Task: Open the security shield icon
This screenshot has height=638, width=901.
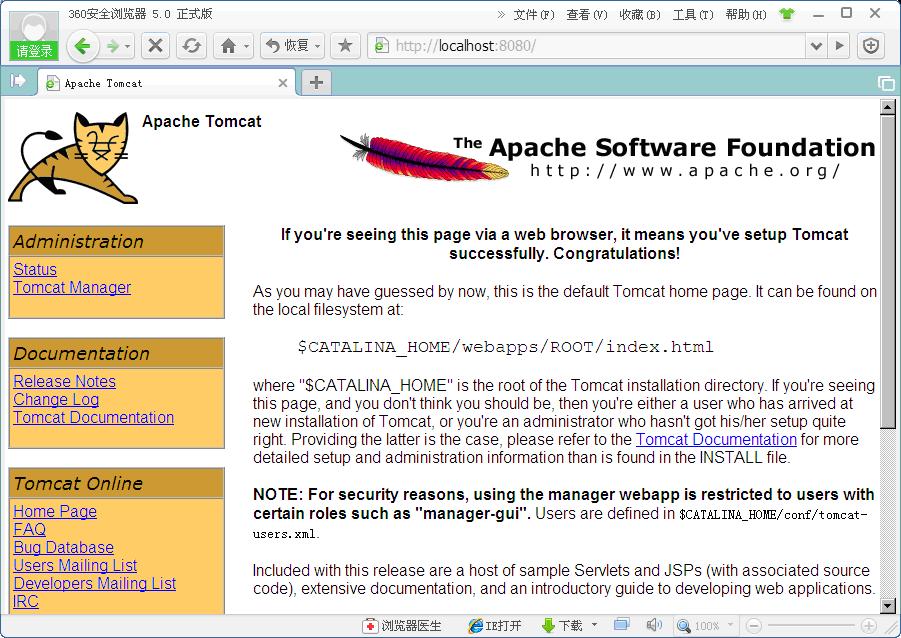Action: pos(871,46)
